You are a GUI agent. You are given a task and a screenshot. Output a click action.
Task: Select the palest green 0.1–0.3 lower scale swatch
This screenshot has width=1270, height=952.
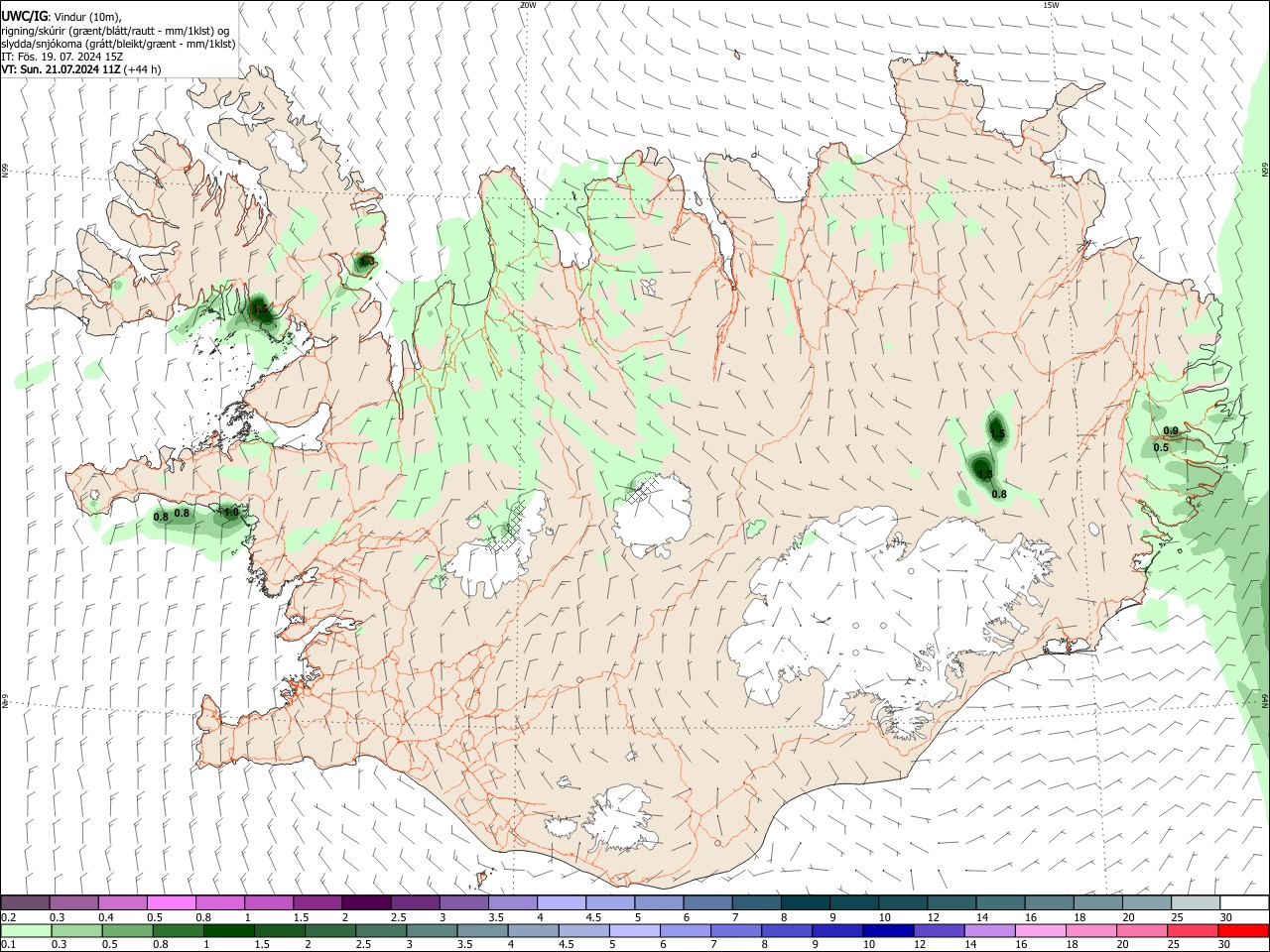tap(25, 931)
